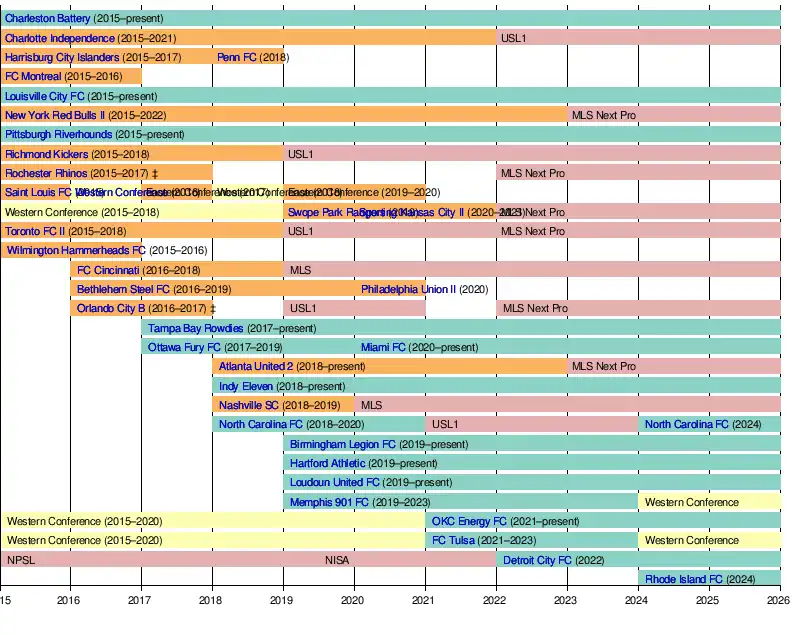800x635 pixels.
Task: Click the Charlotte Independence link
Action: [59, 38]
